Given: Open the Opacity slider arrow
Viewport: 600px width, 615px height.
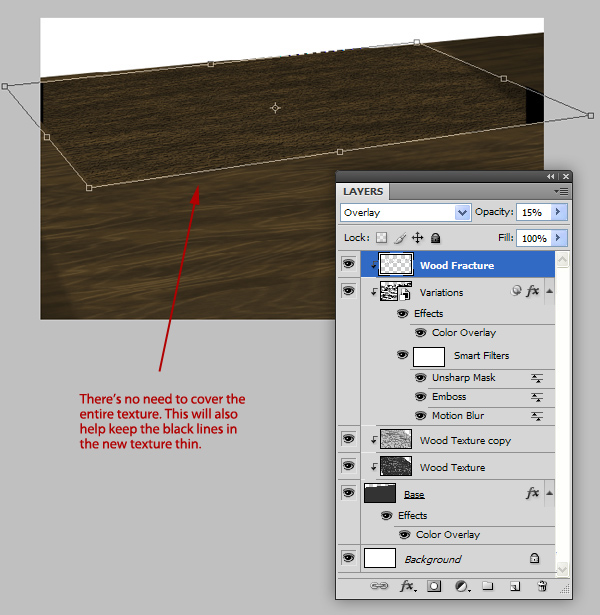Looking at the screenshot, I should pos(559,212).
